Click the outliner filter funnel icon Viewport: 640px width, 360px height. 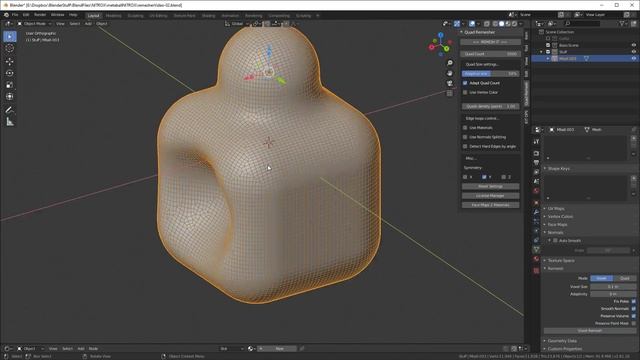point(622,24)
